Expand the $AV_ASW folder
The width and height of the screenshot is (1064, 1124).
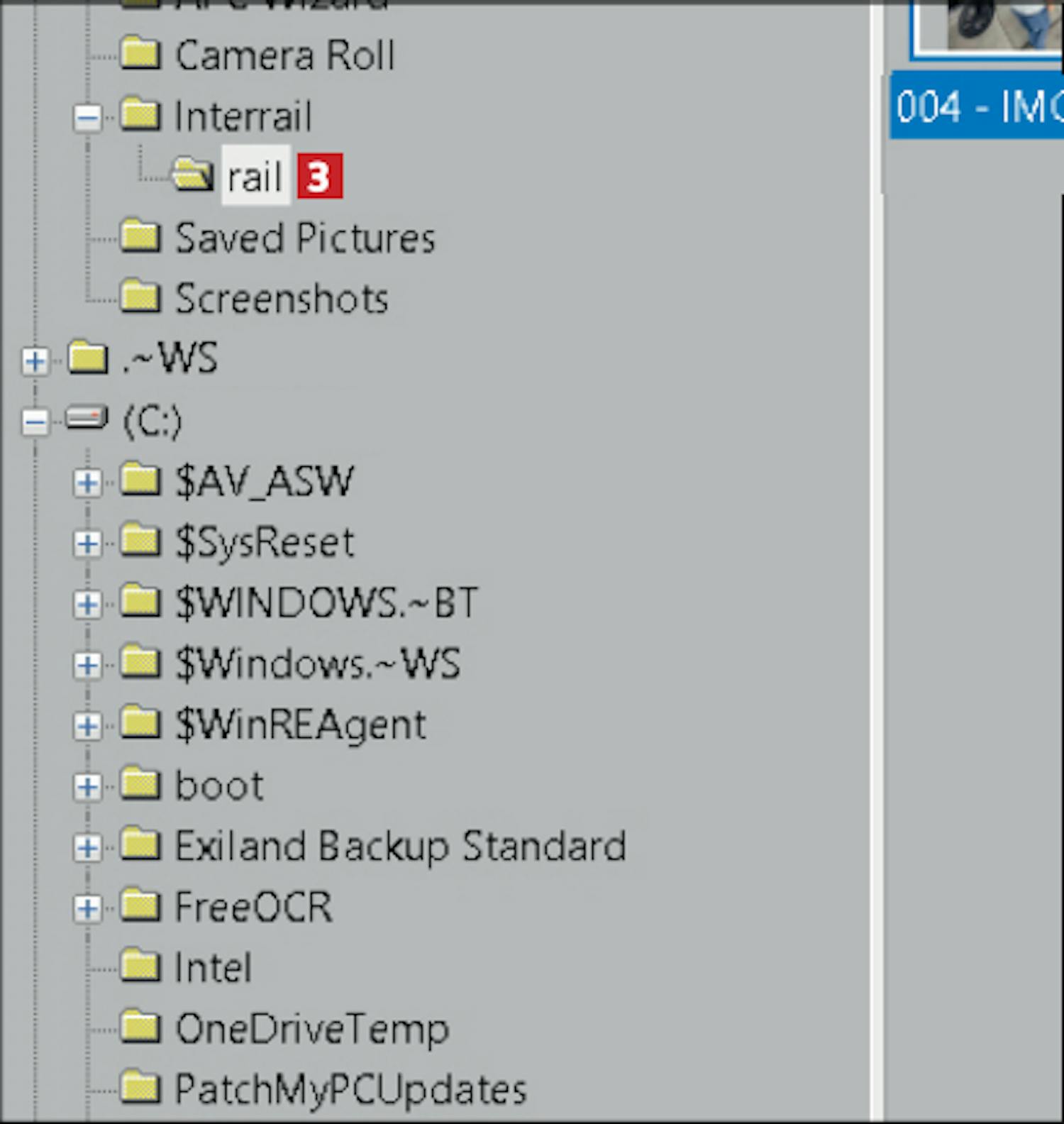(x=87, y=483)
